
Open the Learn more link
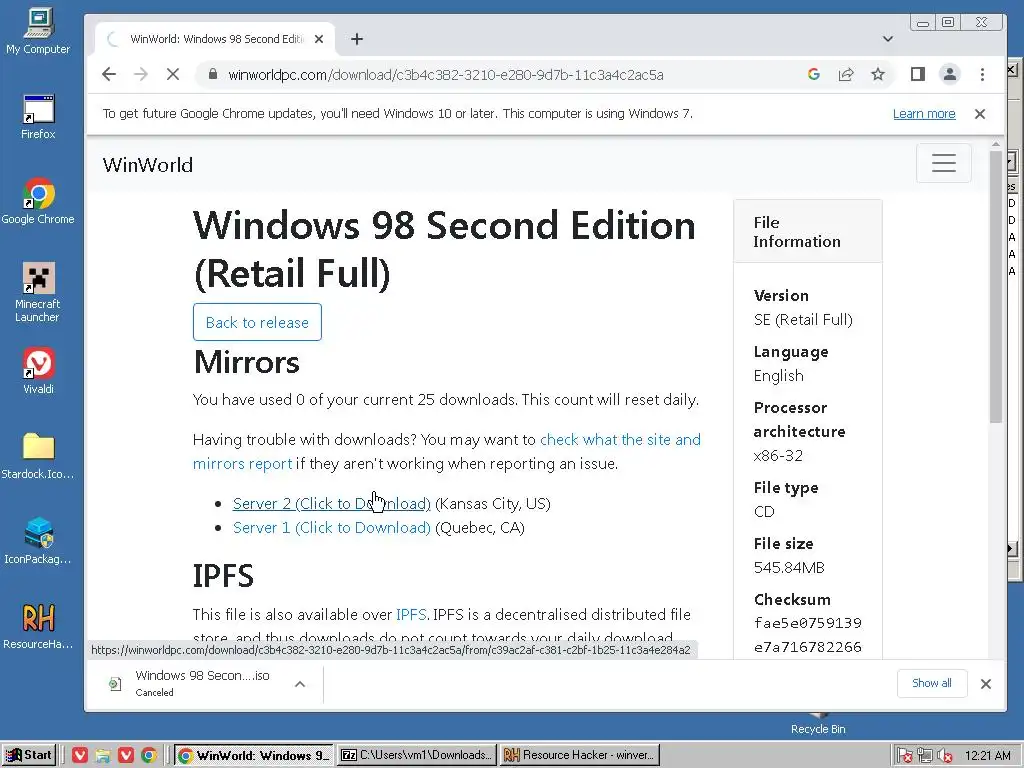(924, 114)
